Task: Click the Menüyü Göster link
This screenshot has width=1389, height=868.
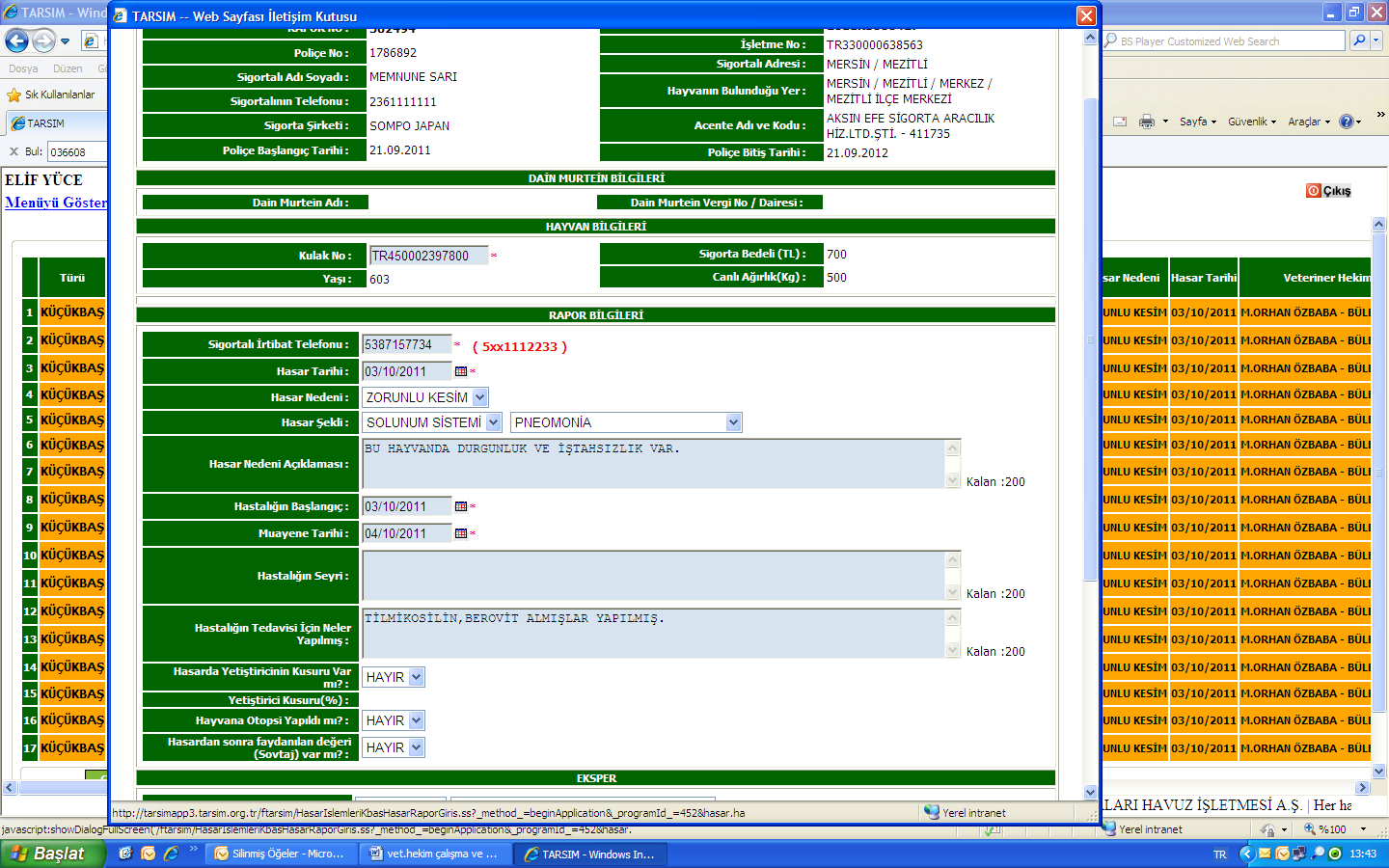Action: click(x=56, y=203)
